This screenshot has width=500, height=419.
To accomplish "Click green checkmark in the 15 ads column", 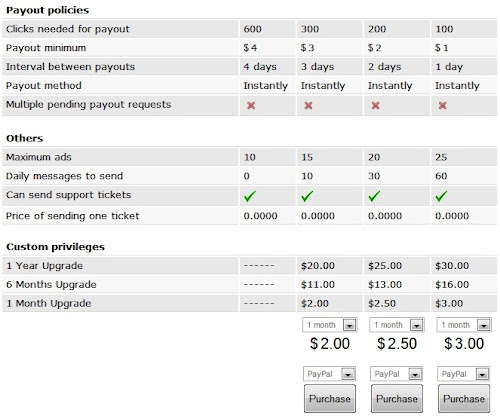I will click(307, 196).
